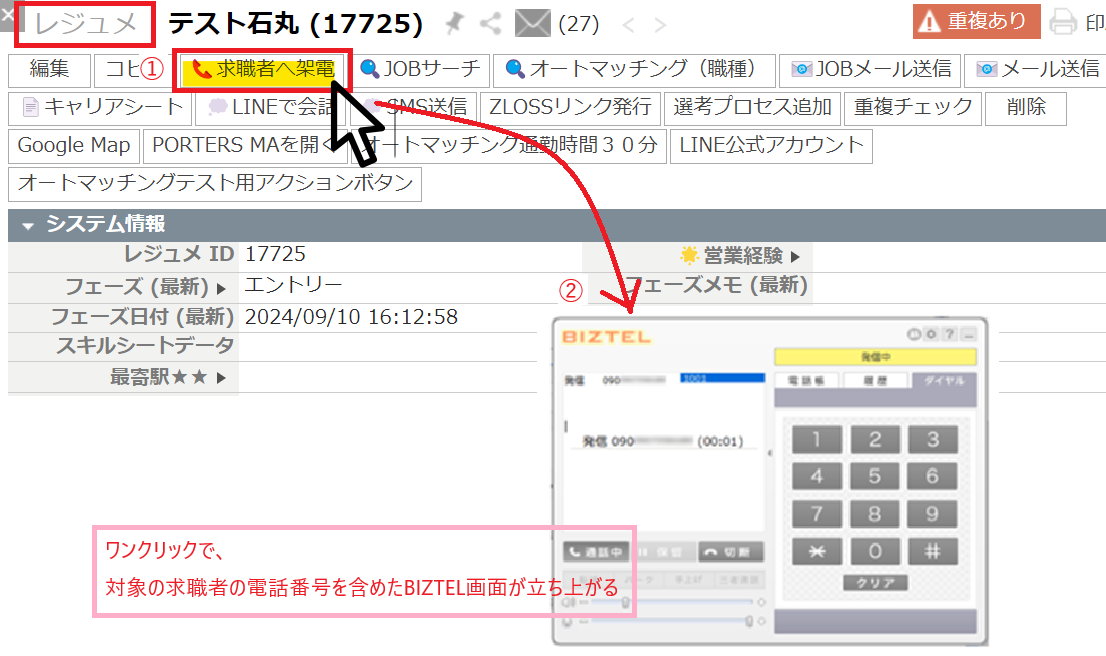Screen dimensions: 1106x656
Task: Dial digit 1 on BIZTEL keypad
Action: click(817, 439)
